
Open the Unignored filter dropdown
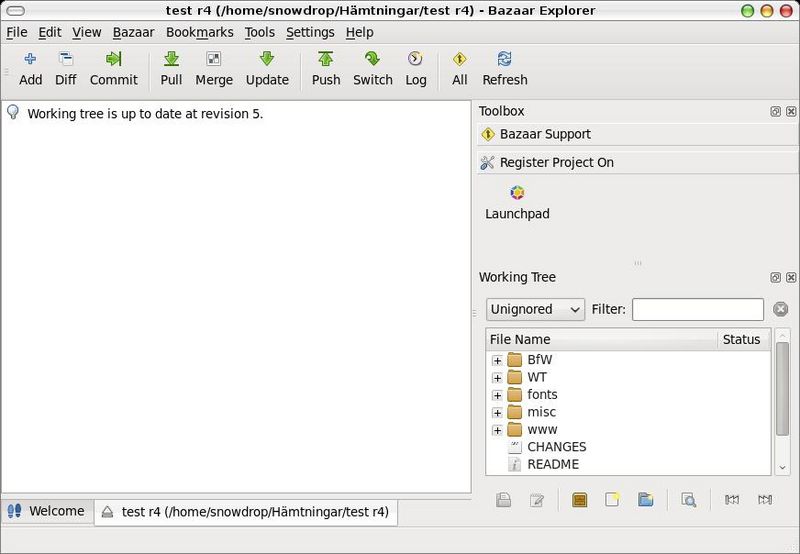[535, 310]
